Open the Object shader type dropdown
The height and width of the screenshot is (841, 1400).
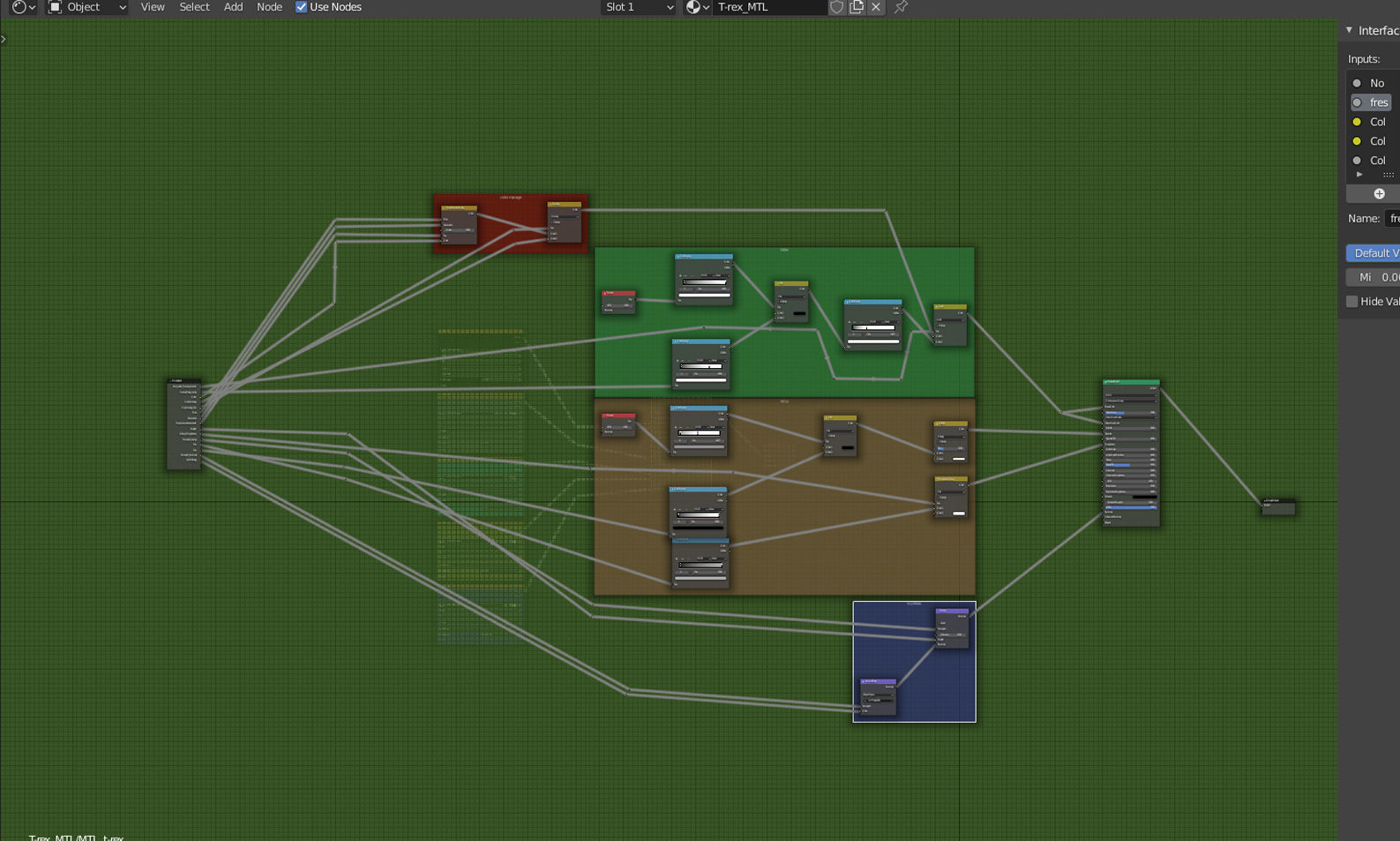[87, 7]
